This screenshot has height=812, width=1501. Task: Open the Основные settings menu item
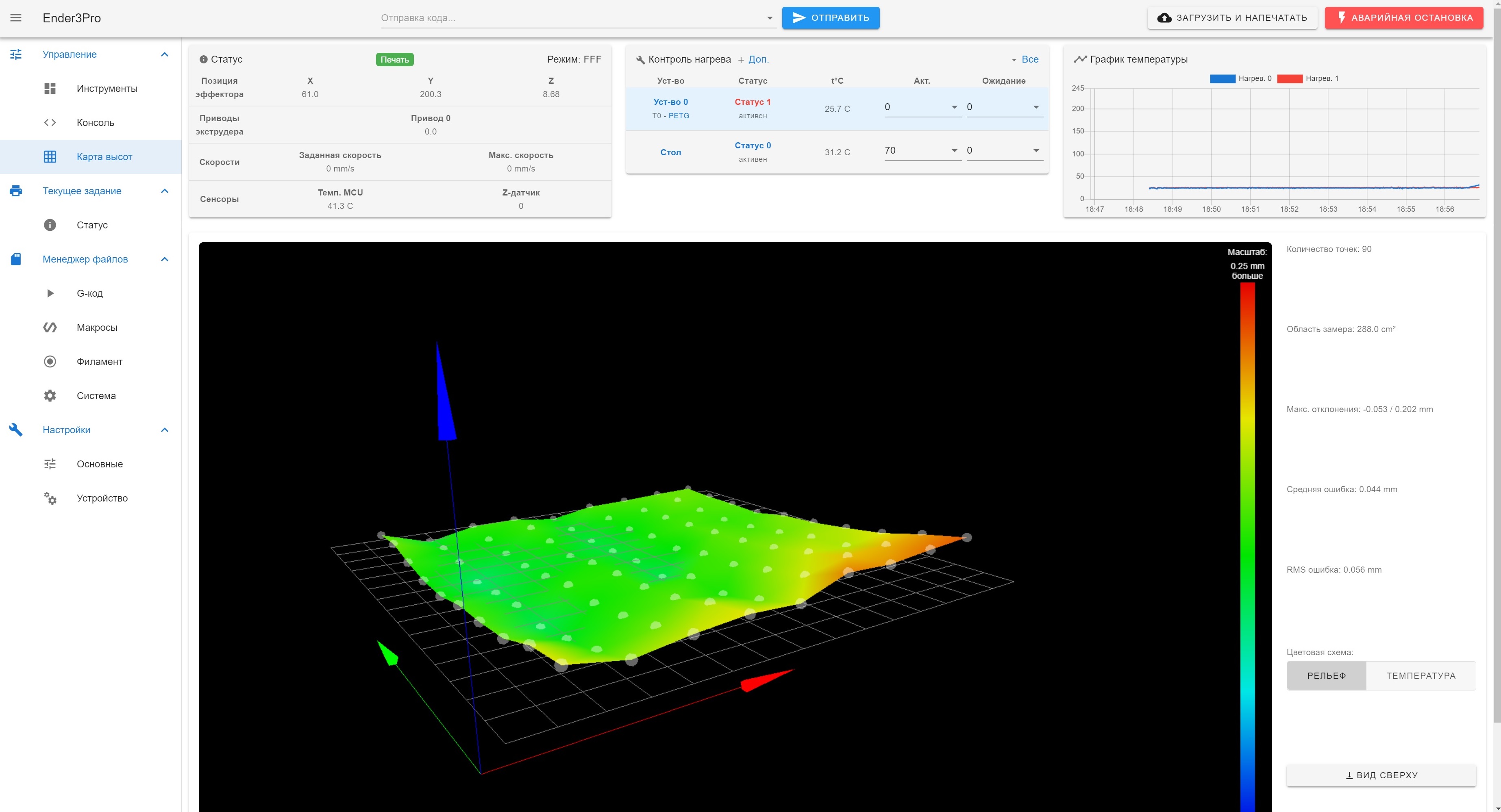tap(100, 464)
